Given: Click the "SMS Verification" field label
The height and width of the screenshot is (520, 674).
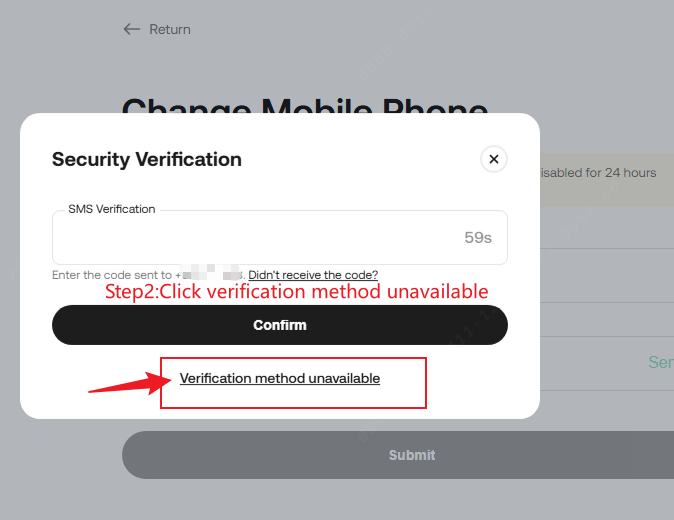Looking at the screenshot, I should [x=111, y=209].
